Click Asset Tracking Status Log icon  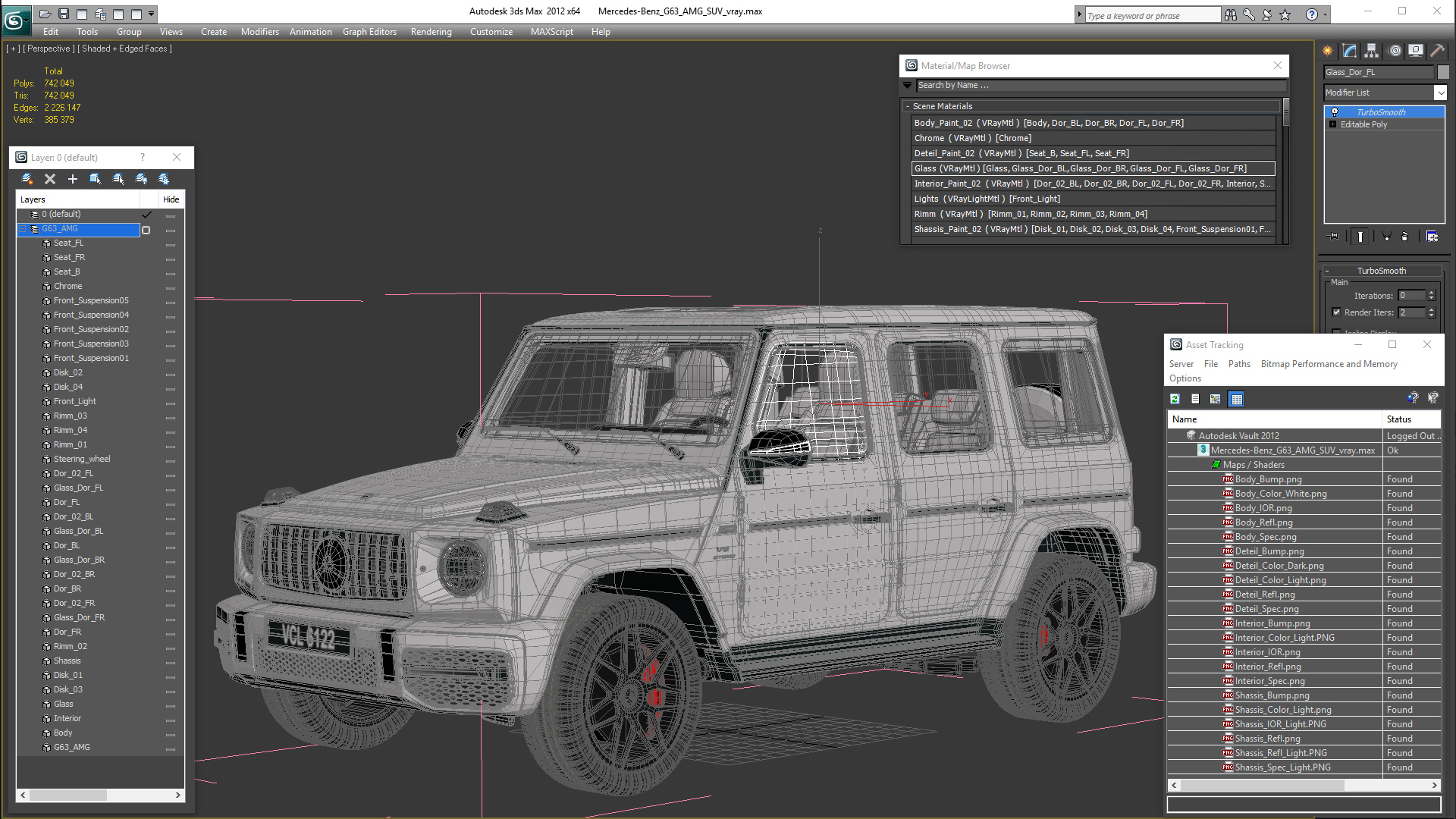pos(1195,399)
